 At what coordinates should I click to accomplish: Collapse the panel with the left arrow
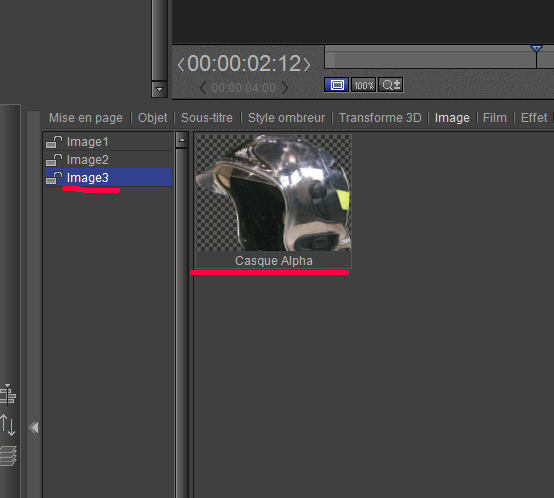point(34,428)
